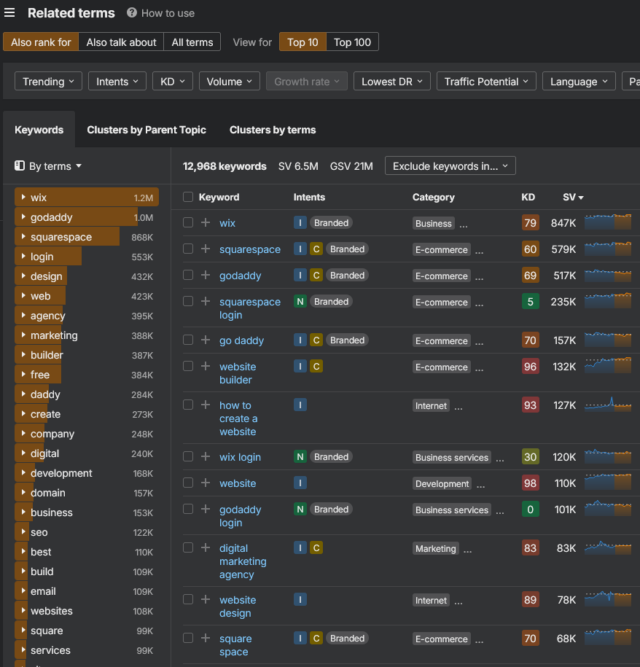
Task: Click N intent badge on godaddy login row
Action: [x=300, y=509]
